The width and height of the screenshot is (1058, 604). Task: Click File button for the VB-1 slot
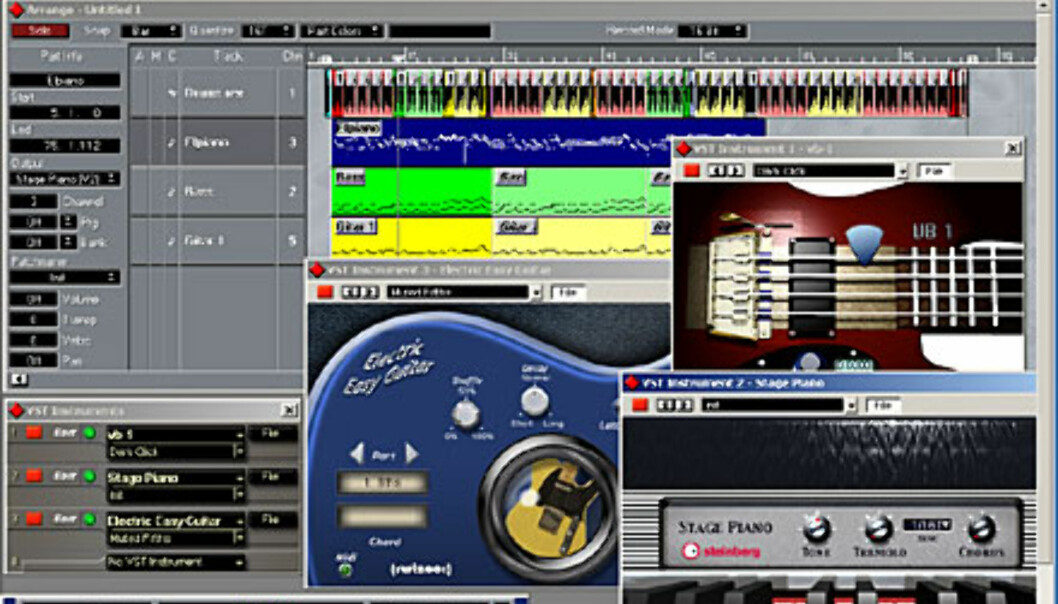pyautogui.click(x=271, y=434)
